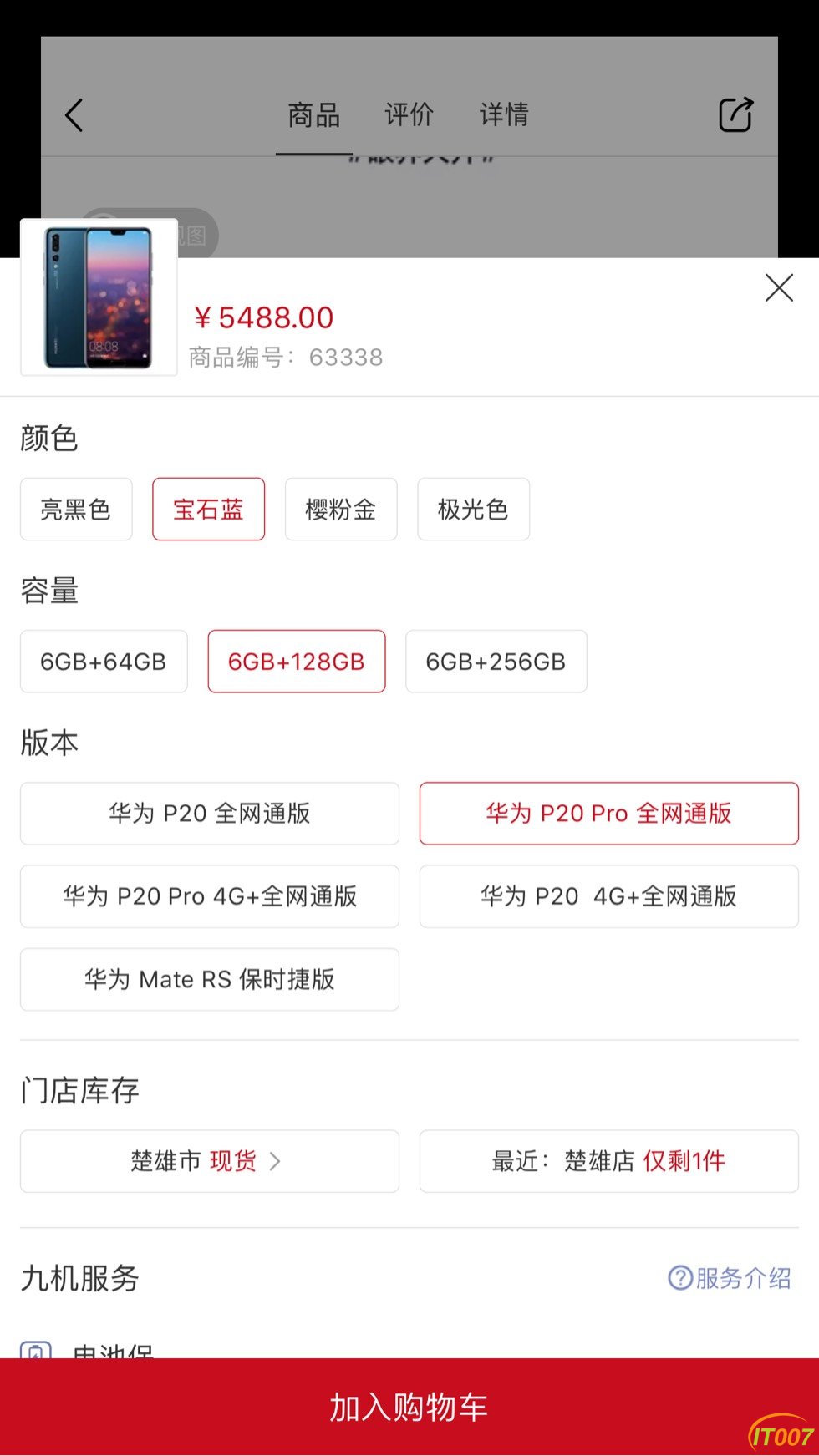Choose 华为 P20 Pro 4G+全网通版 version

(x=210, y=896)
